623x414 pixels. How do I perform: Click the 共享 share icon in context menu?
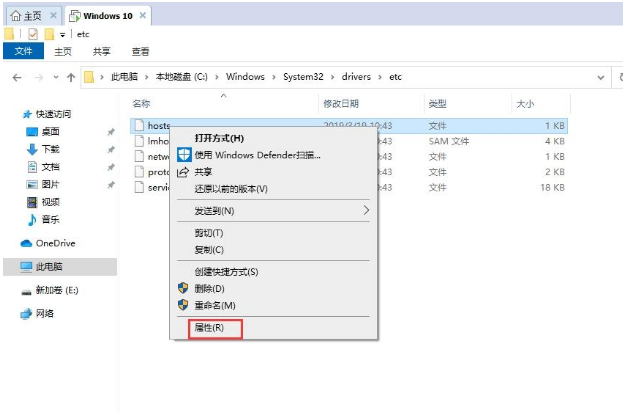pos(183,172)
